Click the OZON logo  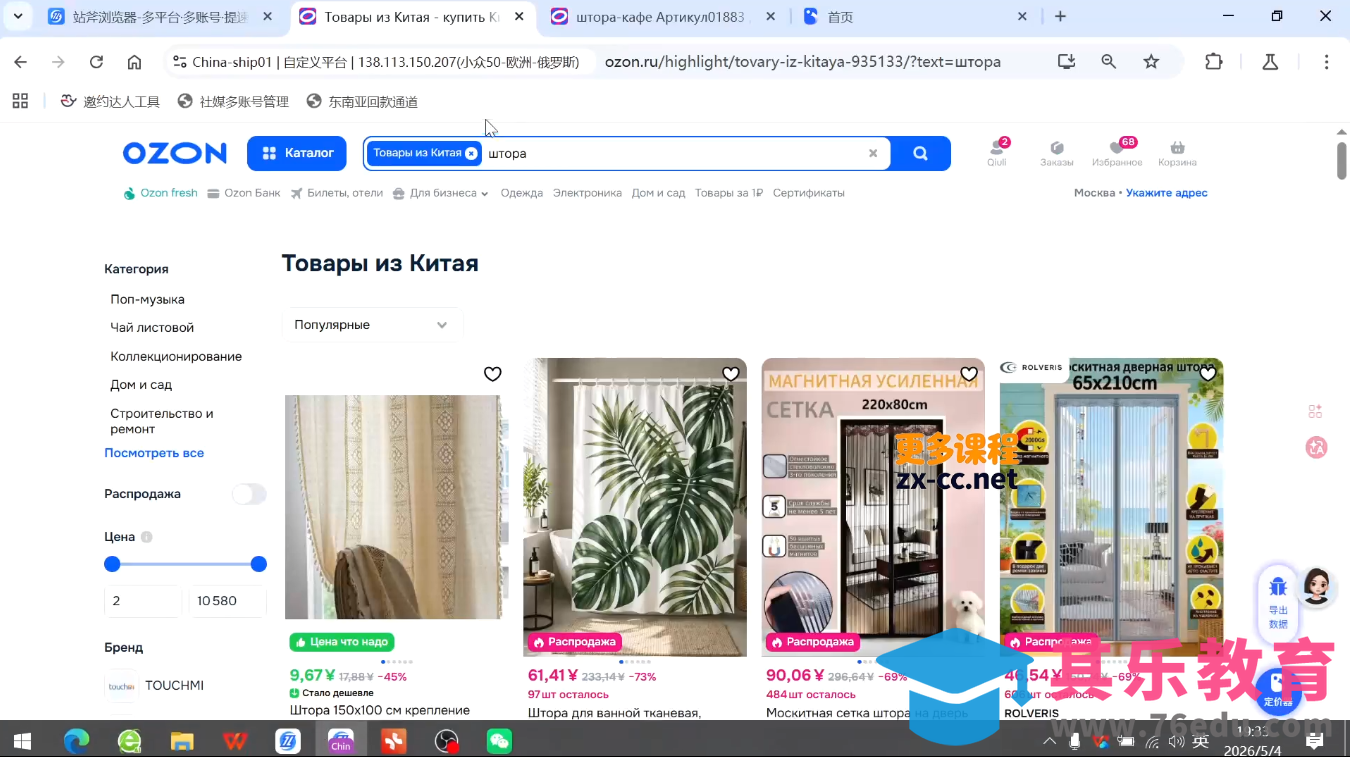(x=175, y=153)
